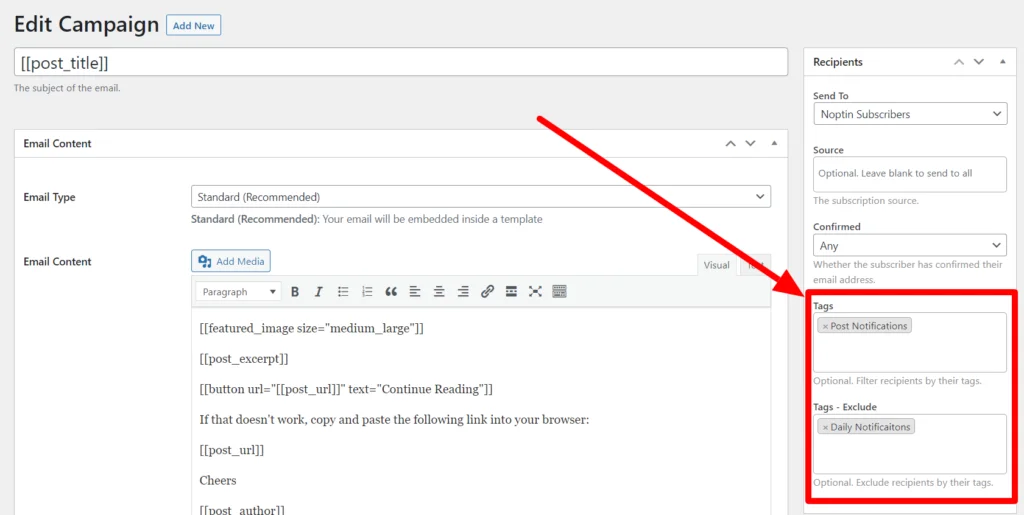Viewport: 1024px width, 515px height.
Task: Align text left in editor
Action: click(x=415, y=292)
